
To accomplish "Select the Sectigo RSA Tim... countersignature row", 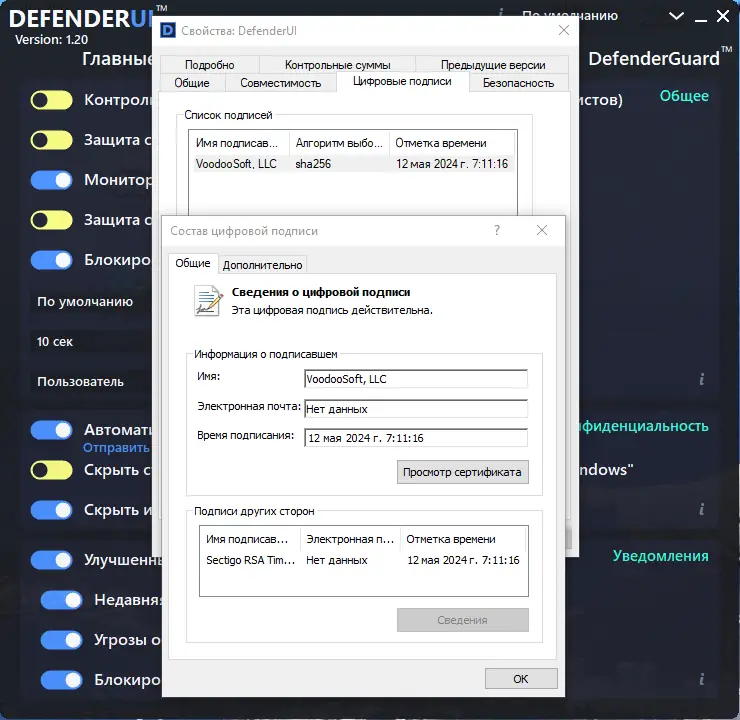I will pos(363,560).
